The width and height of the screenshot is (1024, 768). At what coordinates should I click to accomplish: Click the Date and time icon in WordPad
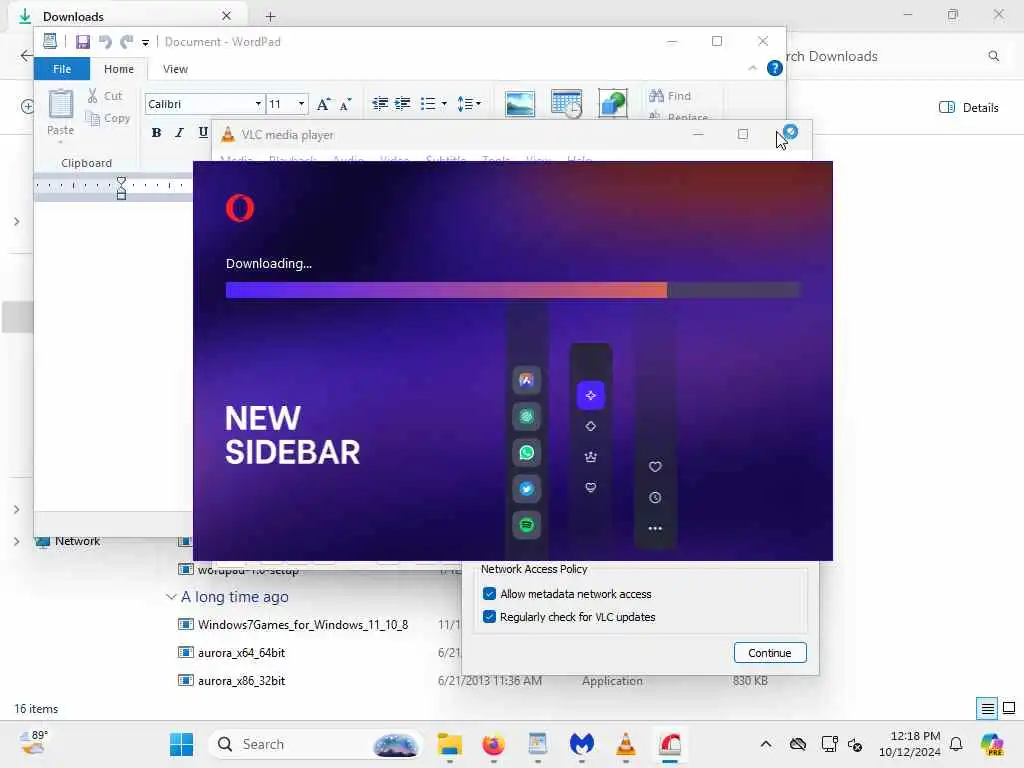(x=566, y=104)
